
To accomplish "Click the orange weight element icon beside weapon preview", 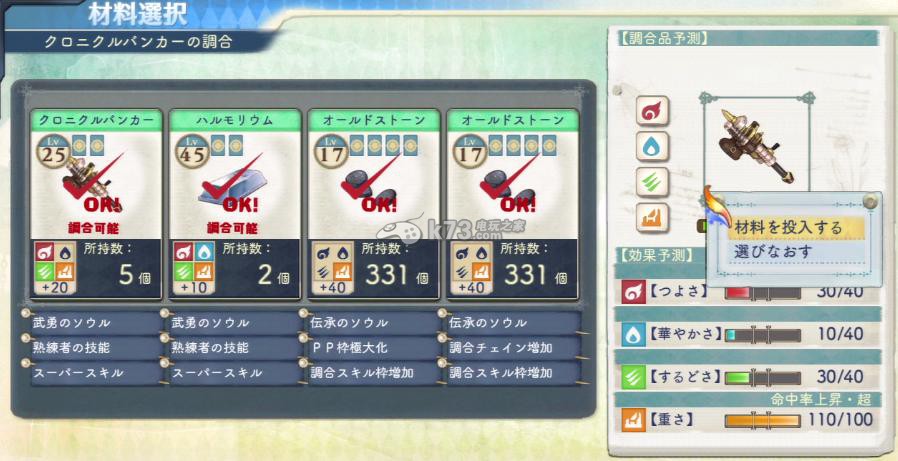I will [652, 218].
